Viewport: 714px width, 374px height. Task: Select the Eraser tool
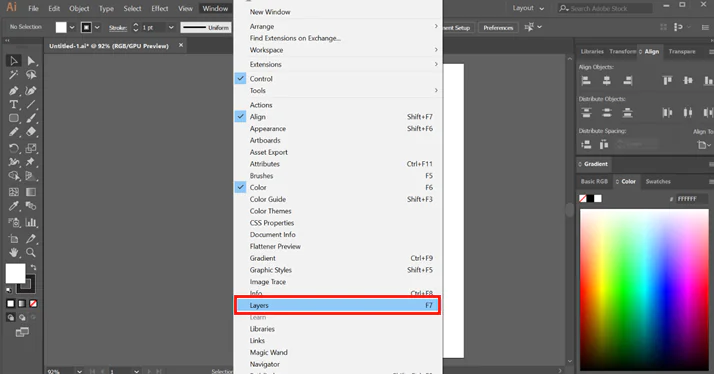(x=31, y=132)
